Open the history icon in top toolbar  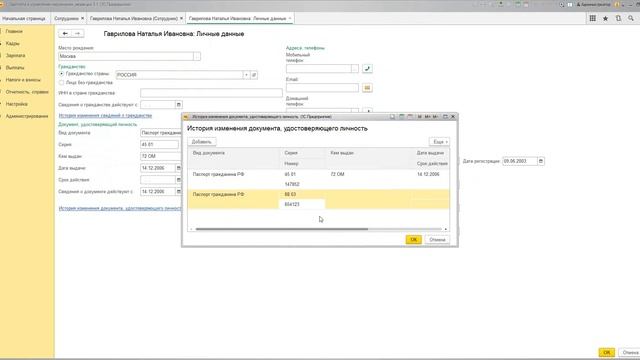618,18
